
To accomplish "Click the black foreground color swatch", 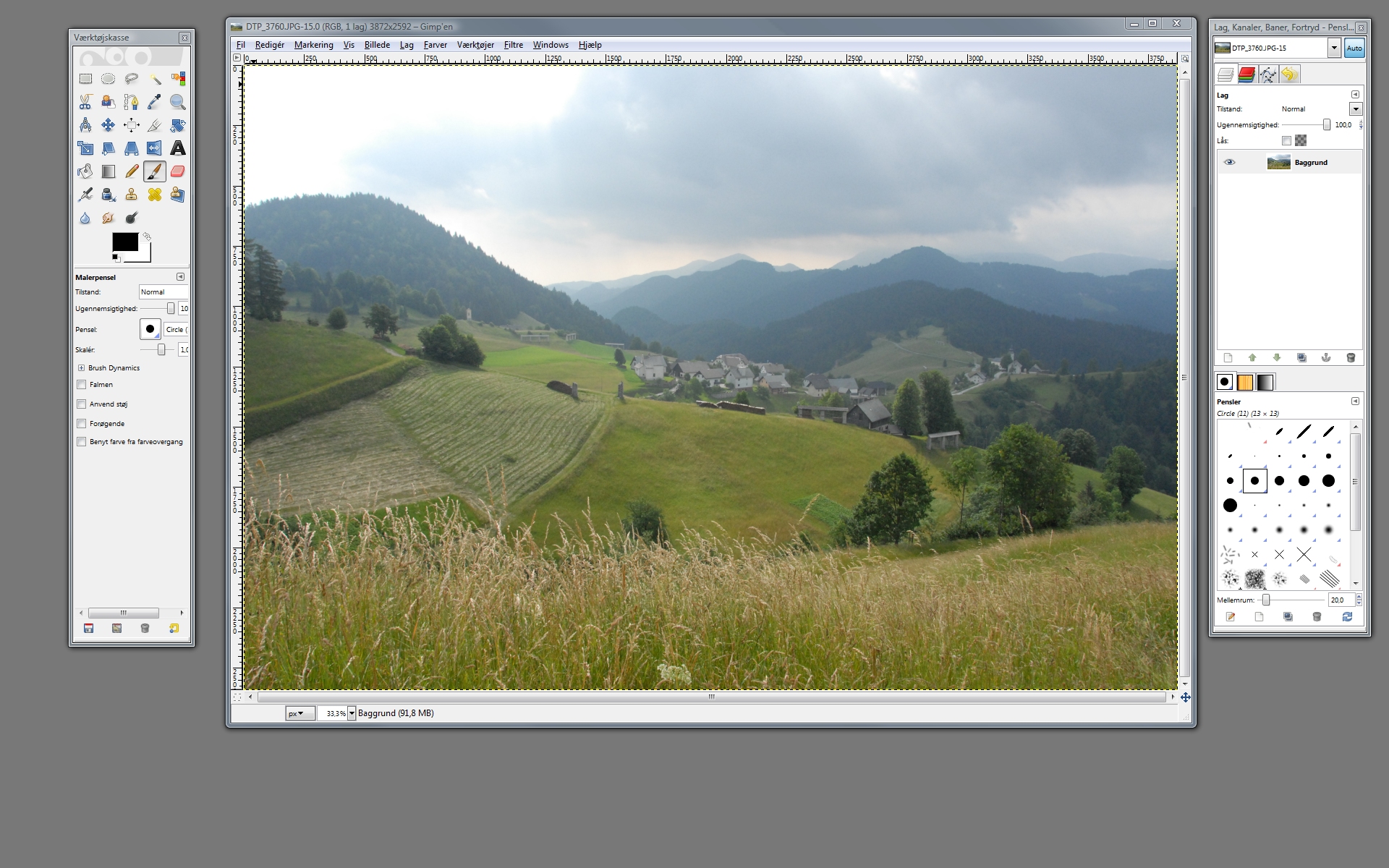I will pos(124,242).
